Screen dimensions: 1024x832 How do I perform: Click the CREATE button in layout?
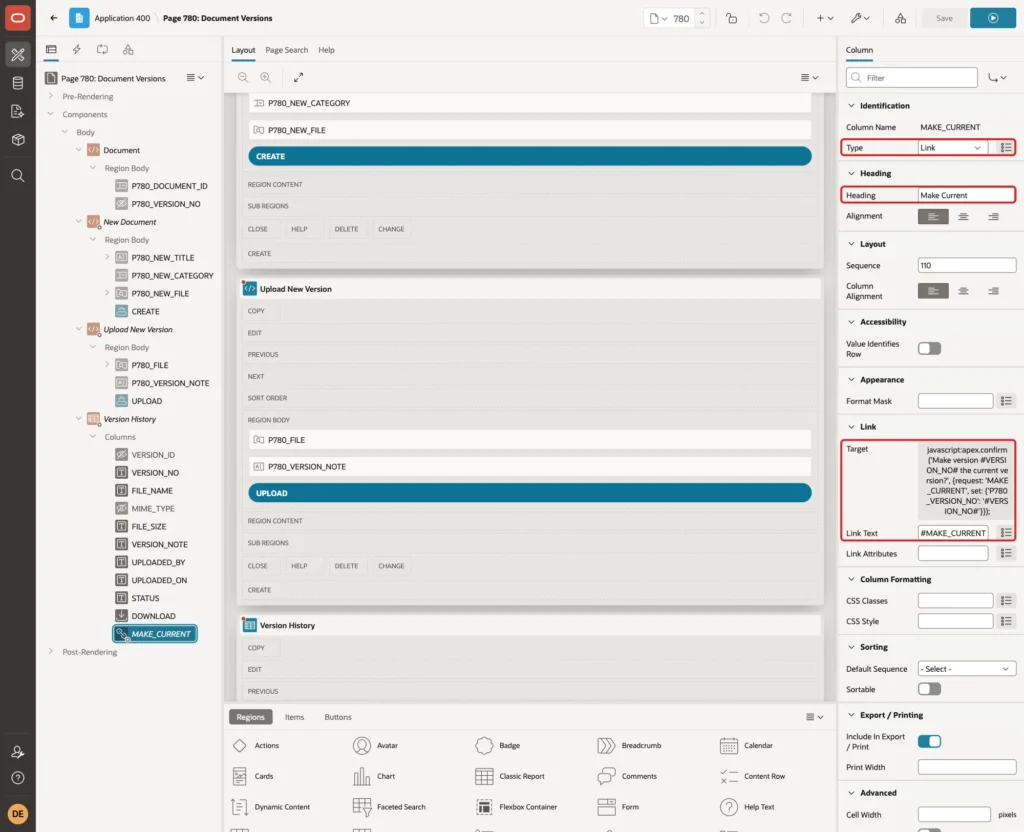point(530,156)
